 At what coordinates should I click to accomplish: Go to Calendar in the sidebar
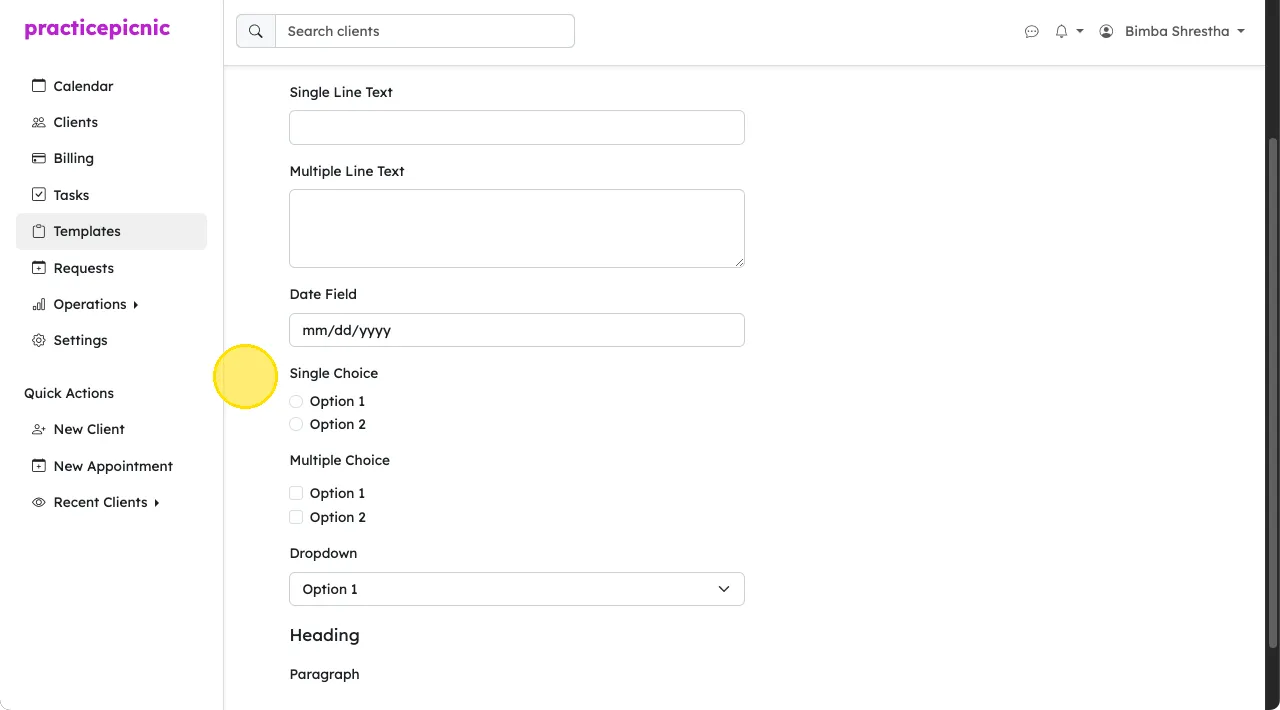pyautogui.click(x=112, y=86)
